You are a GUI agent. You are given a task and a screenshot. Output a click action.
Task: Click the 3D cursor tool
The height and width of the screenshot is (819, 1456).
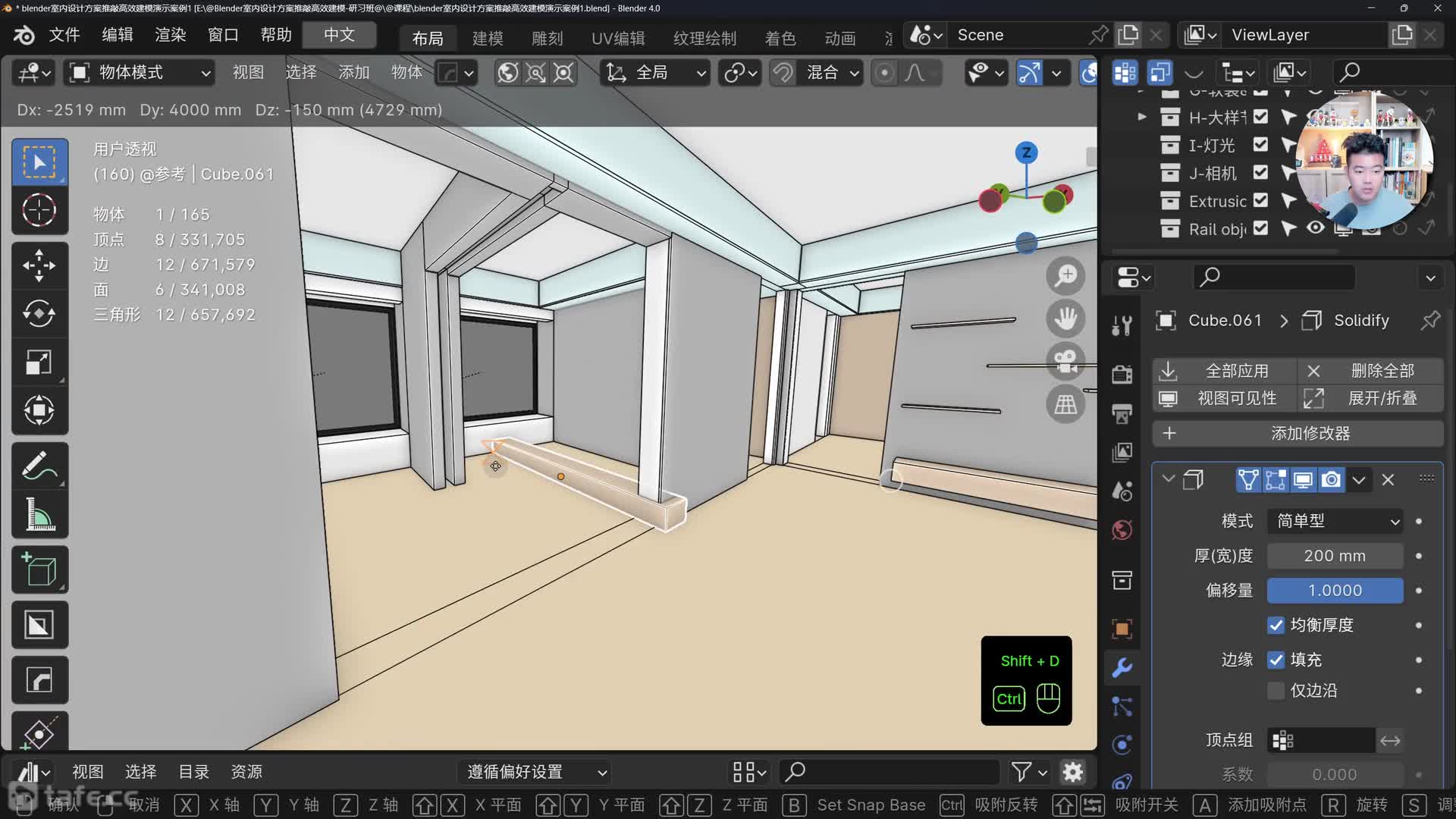click(39, 211)
